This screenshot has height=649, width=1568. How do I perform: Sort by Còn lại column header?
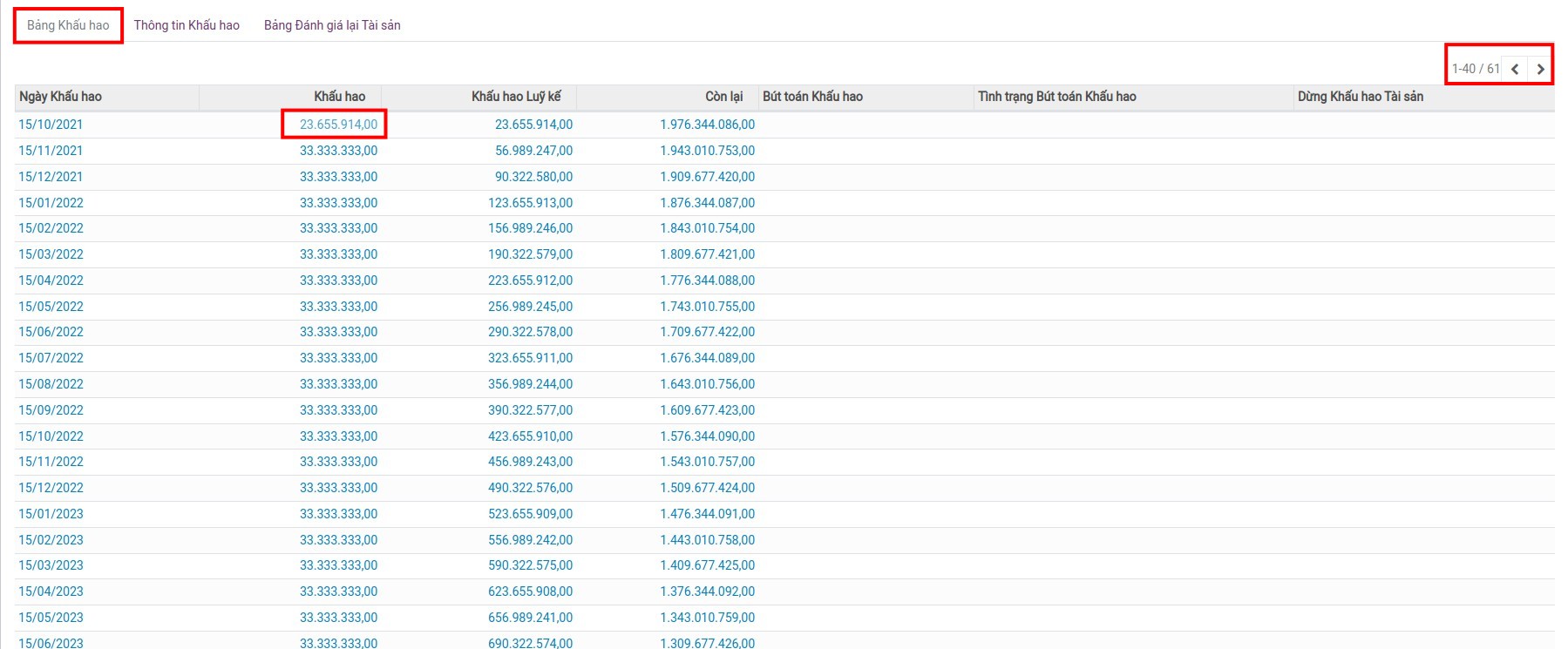pyautogui.click(x=723, y=97)
